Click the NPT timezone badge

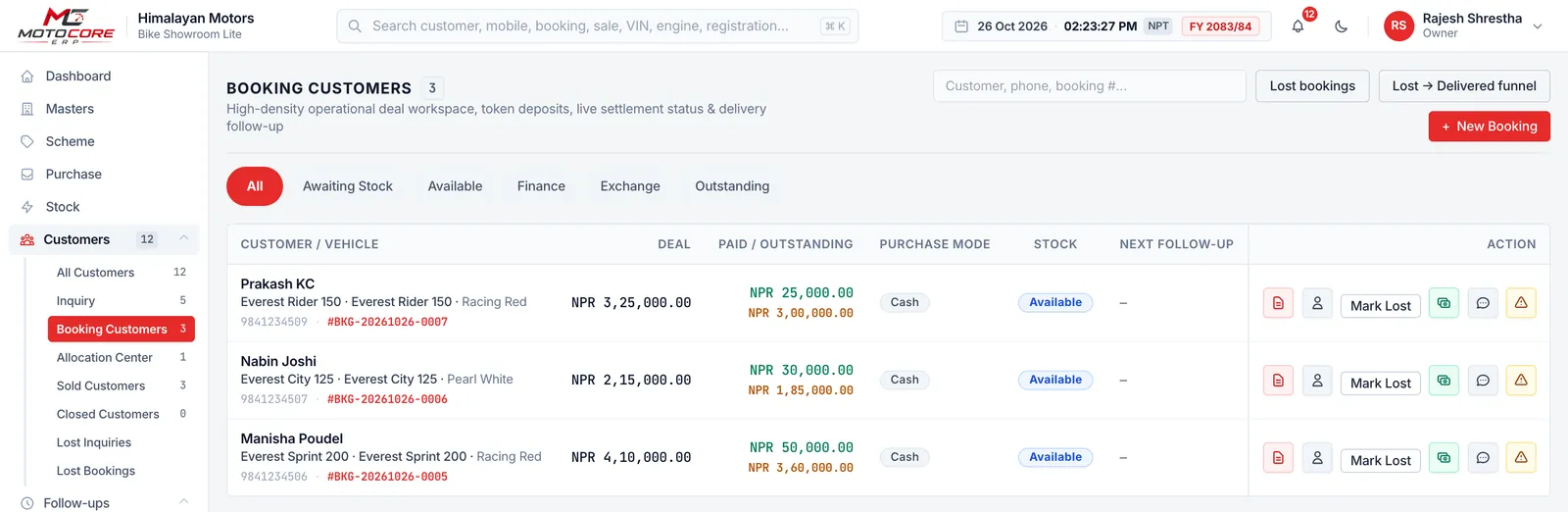1158,26
